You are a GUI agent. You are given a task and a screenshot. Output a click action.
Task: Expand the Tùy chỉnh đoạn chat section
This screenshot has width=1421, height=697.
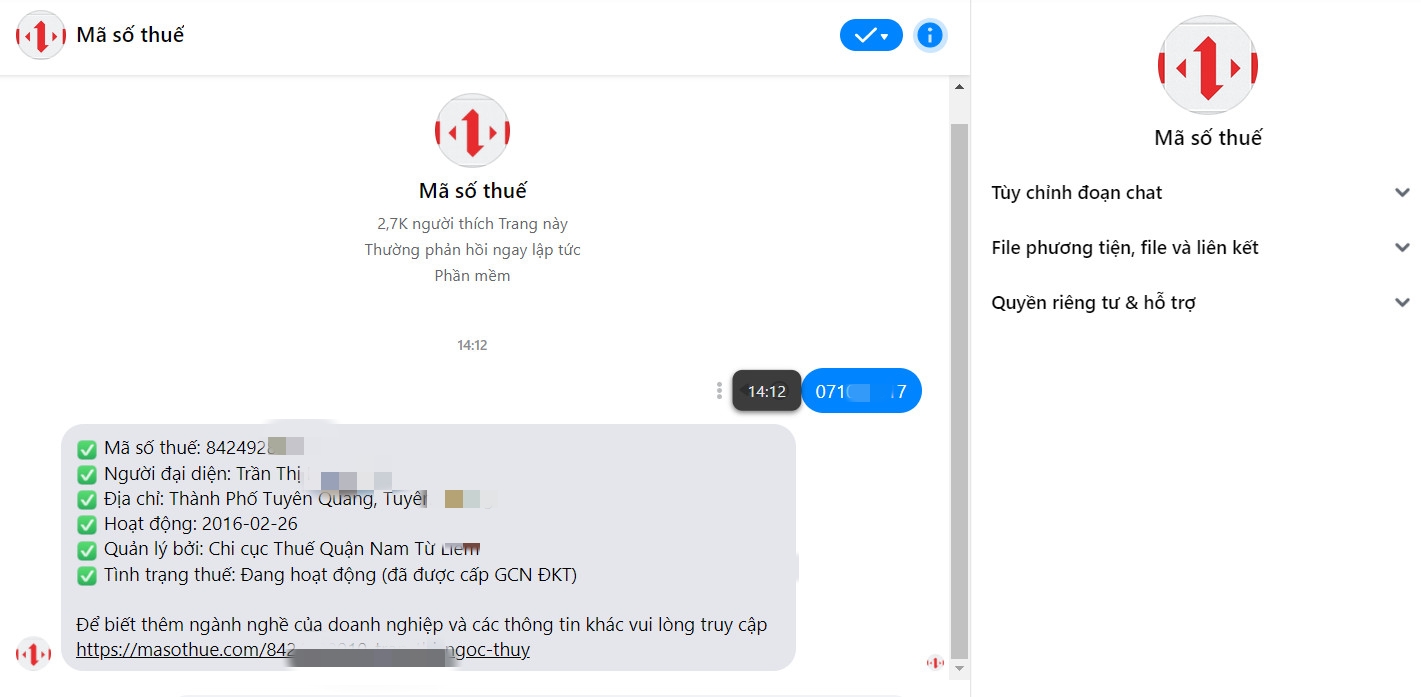point(1201,193)
